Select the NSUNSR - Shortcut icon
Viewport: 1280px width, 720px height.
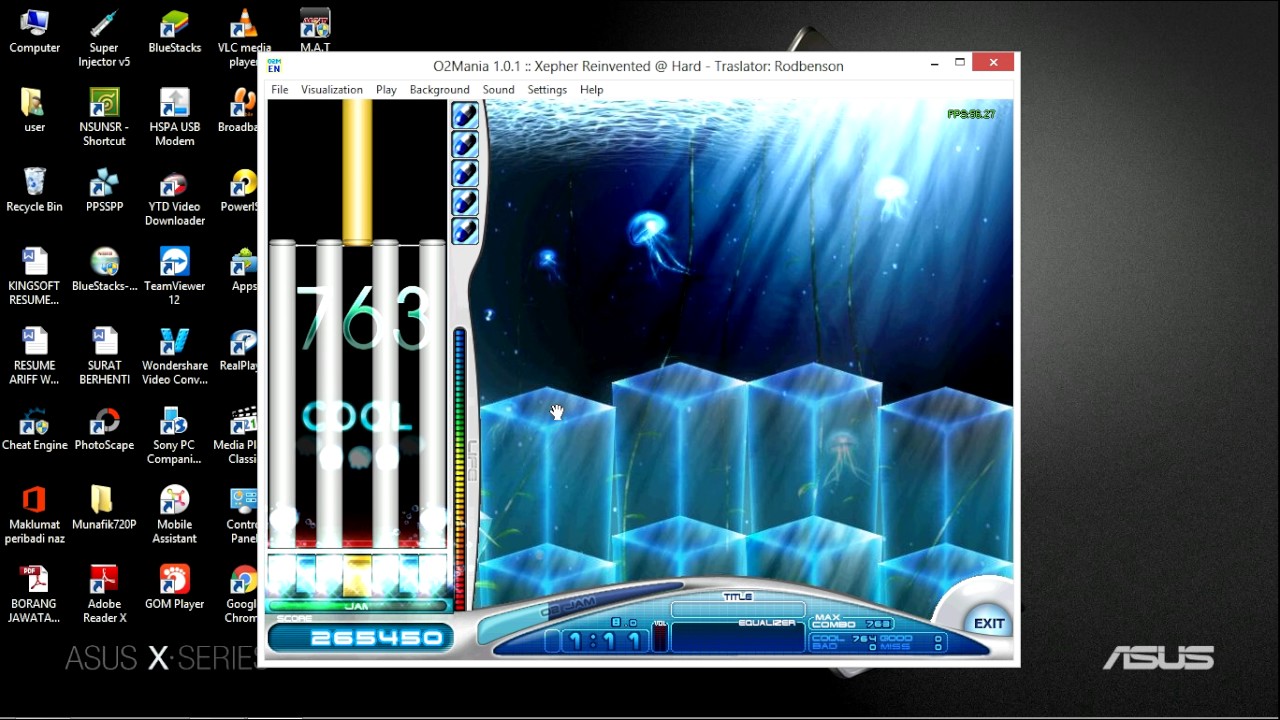(104, 117)
